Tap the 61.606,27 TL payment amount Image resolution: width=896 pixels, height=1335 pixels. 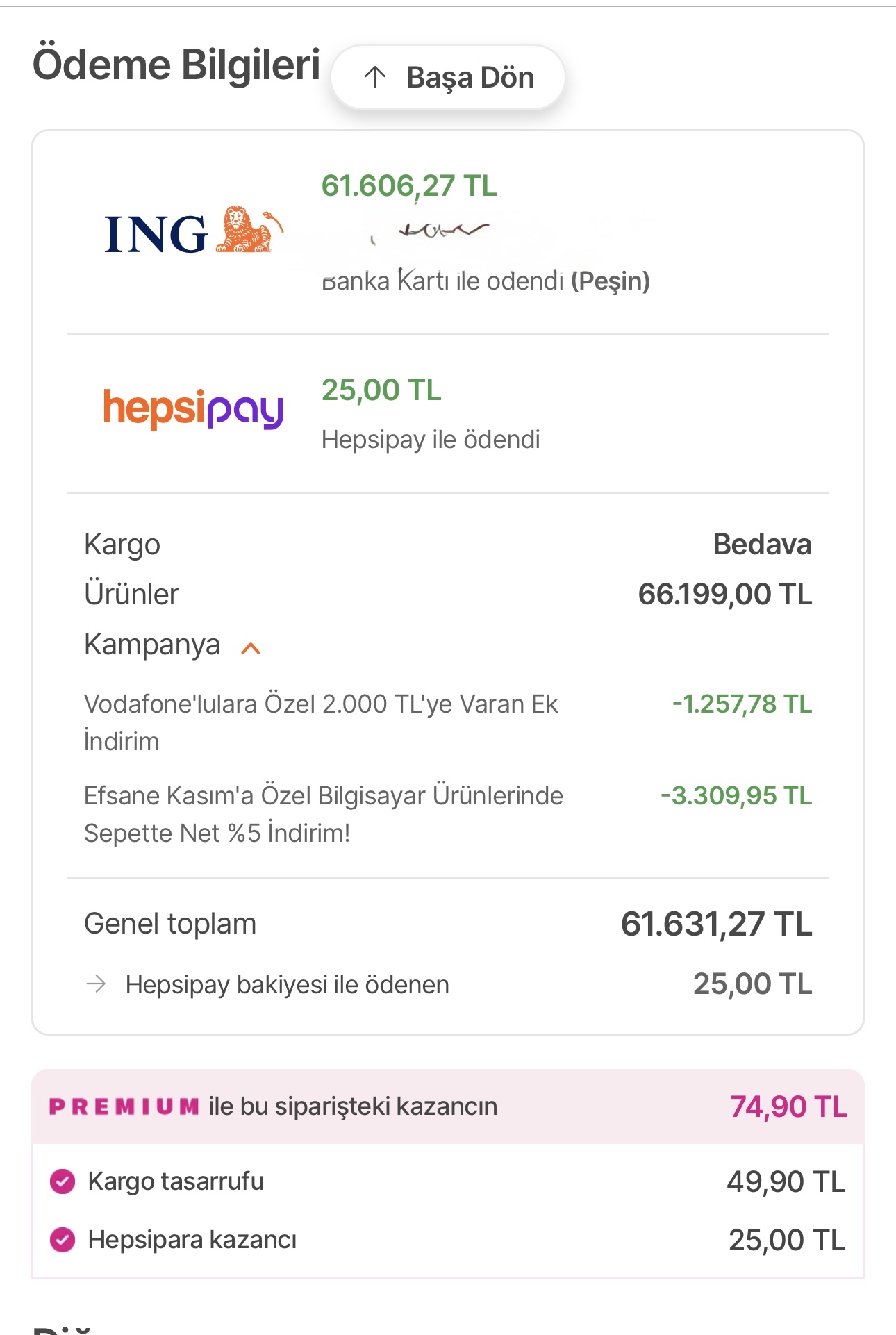coord(409,186)
